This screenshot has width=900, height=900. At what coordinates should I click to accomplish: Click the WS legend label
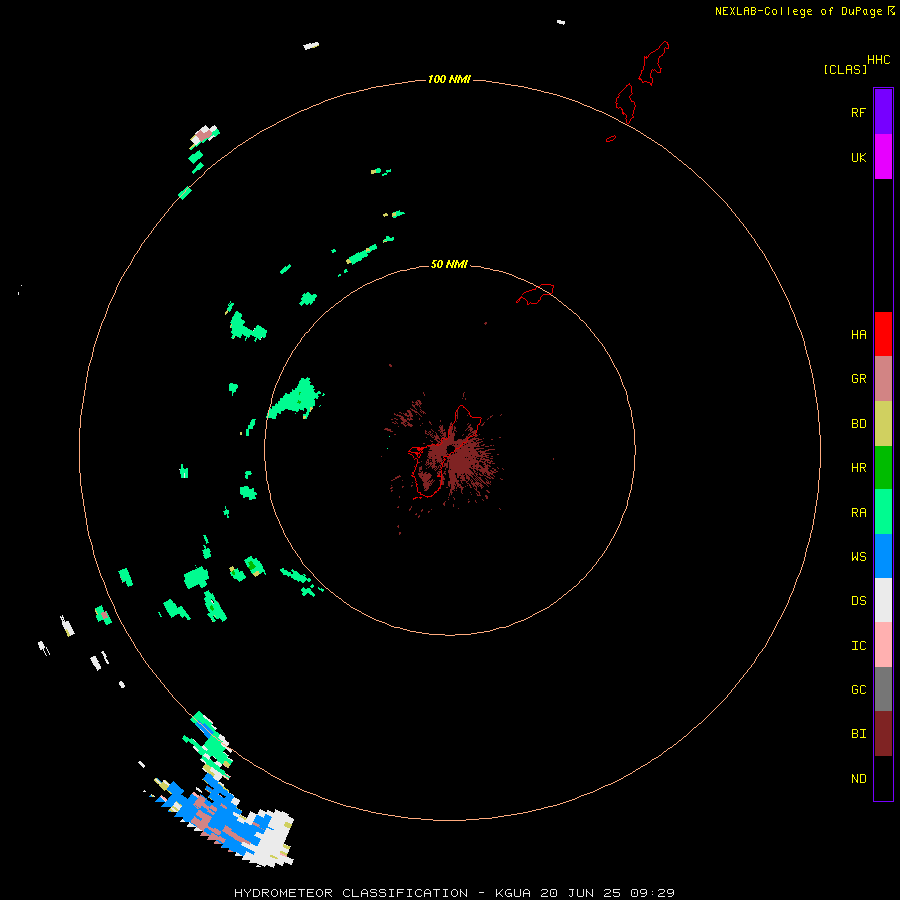pyautogui.click(x=858, y=557)
